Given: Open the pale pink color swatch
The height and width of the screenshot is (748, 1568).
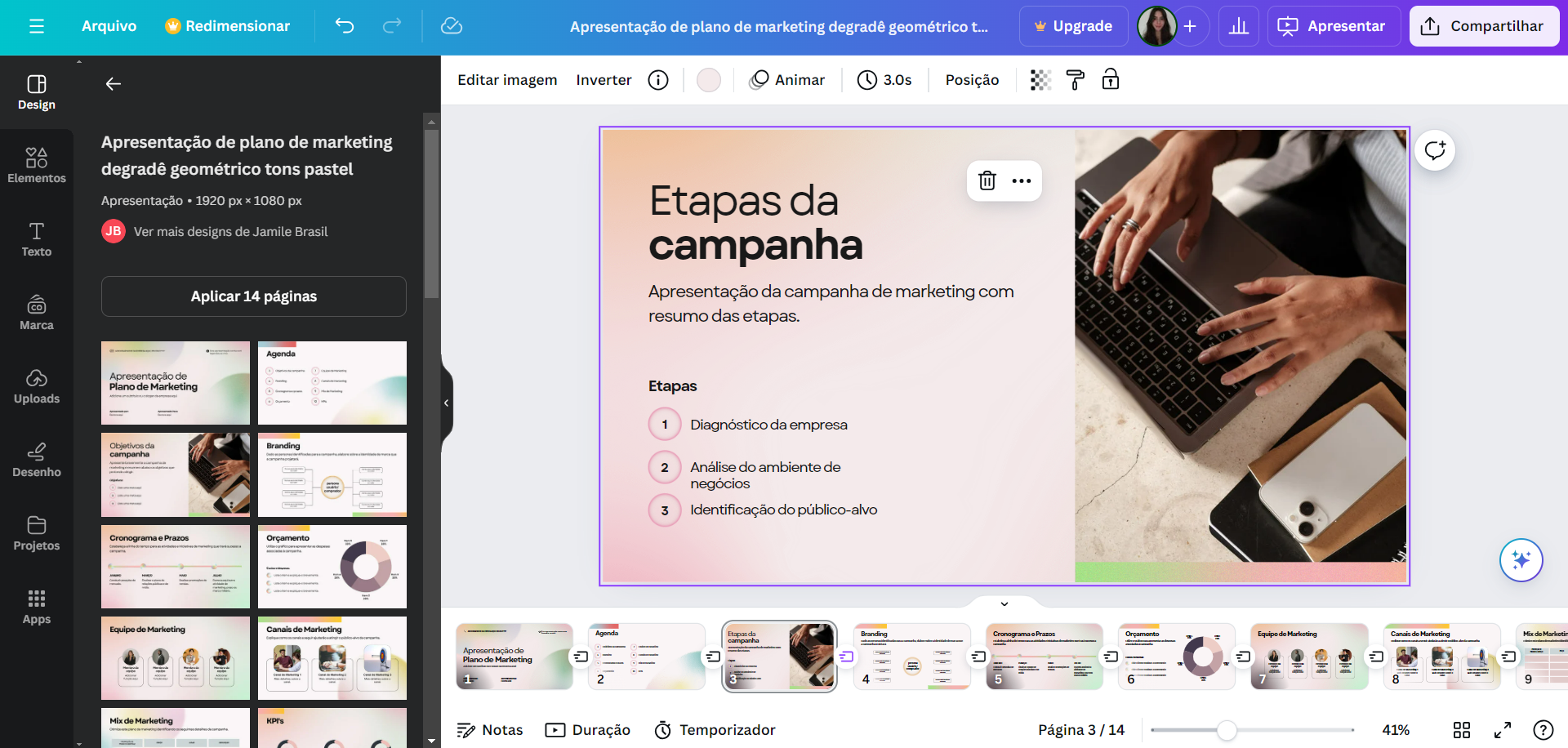Looking at the screenshot, I should [709, 80].
